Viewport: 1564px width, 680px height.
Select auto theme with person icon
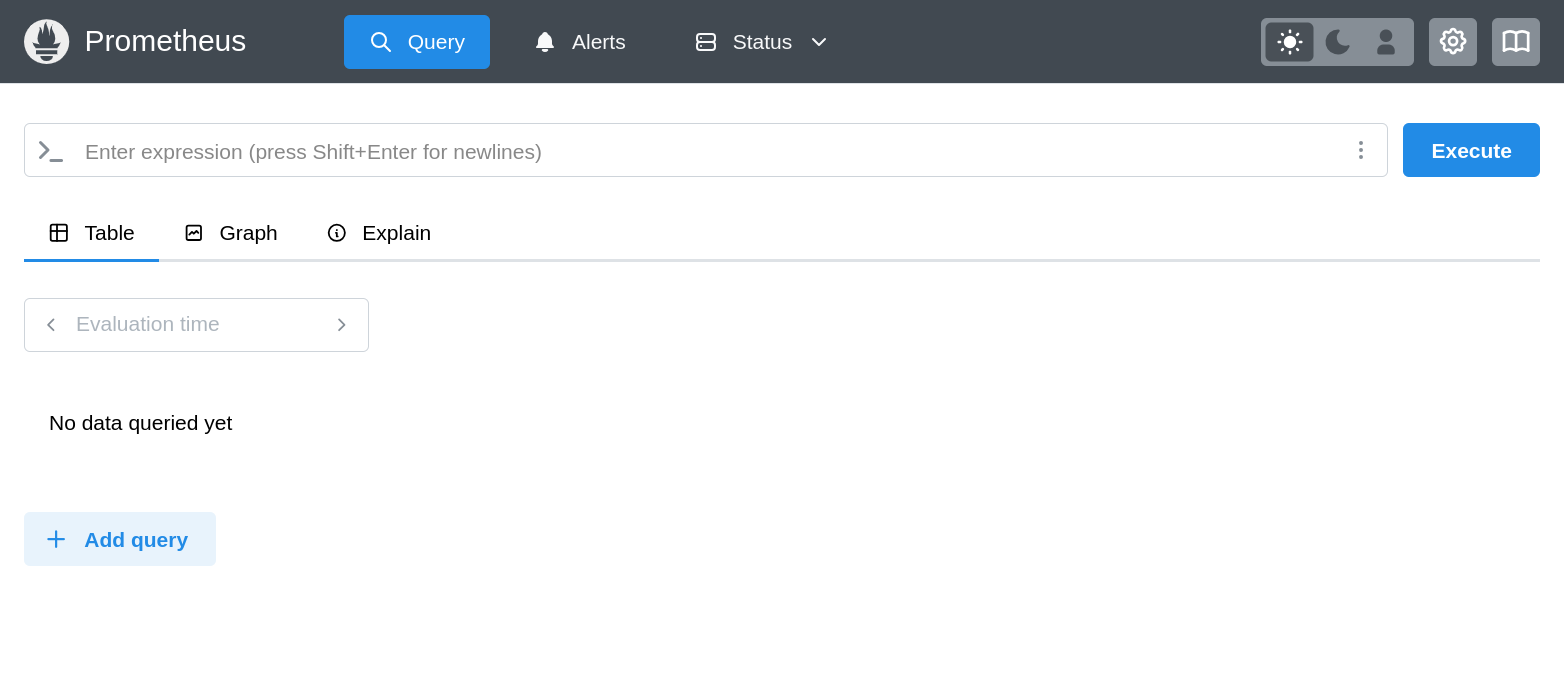pyautogui.click(x=1386, y=41)
